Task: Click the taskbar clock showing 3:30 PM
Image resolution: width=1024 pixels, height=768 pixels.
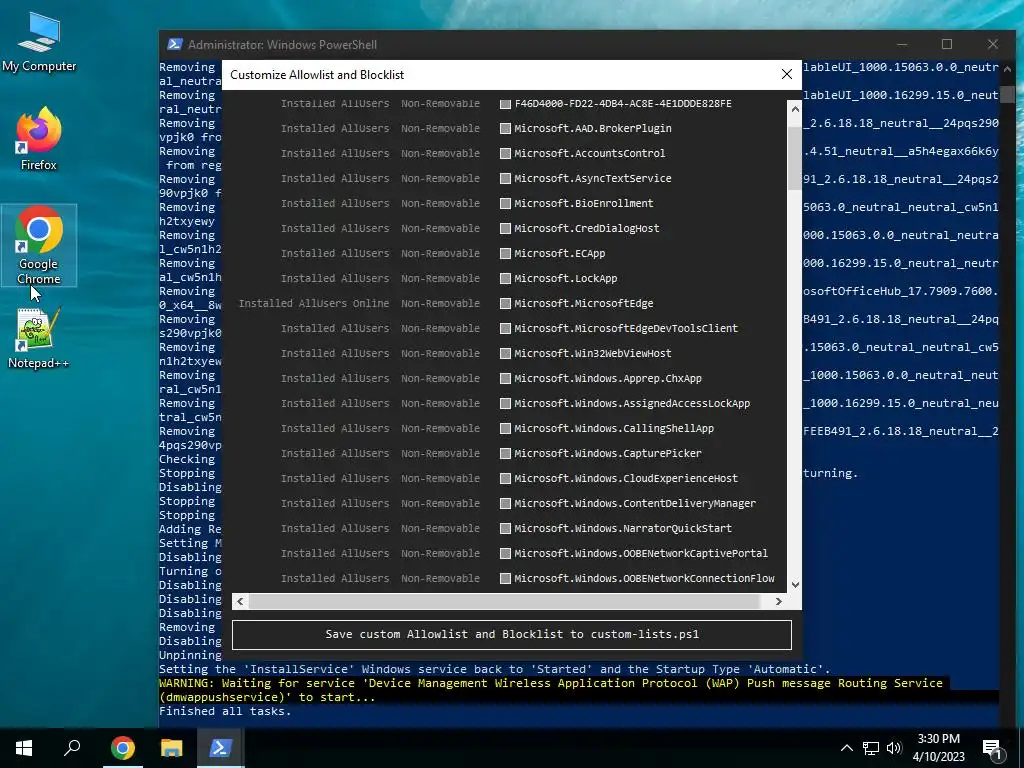Action: 938,748
